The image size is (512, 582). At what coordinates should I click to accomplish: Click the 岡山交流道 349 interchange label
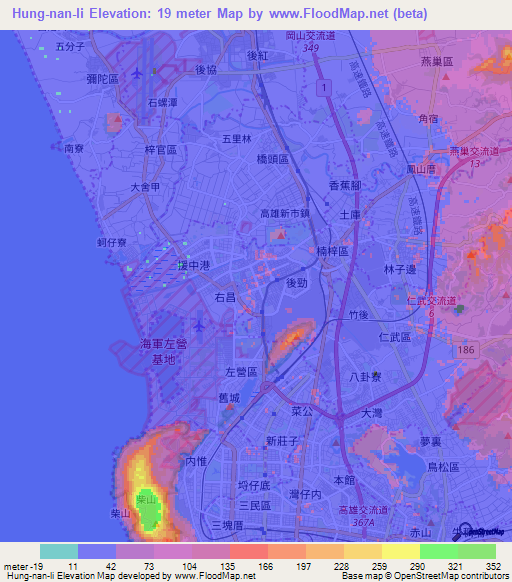(x=311, y=42)
